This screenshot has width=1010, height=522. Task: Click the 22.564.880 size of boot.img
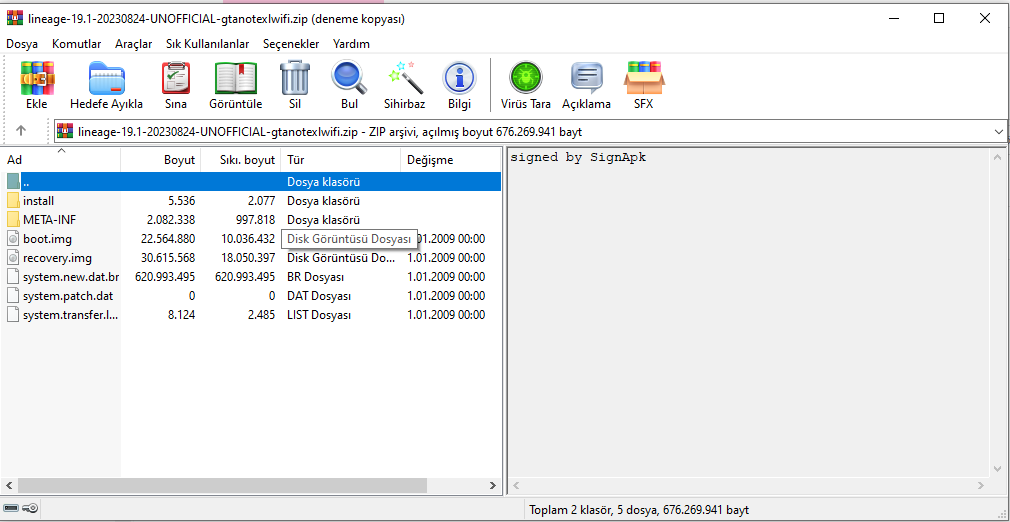(168, 239)
